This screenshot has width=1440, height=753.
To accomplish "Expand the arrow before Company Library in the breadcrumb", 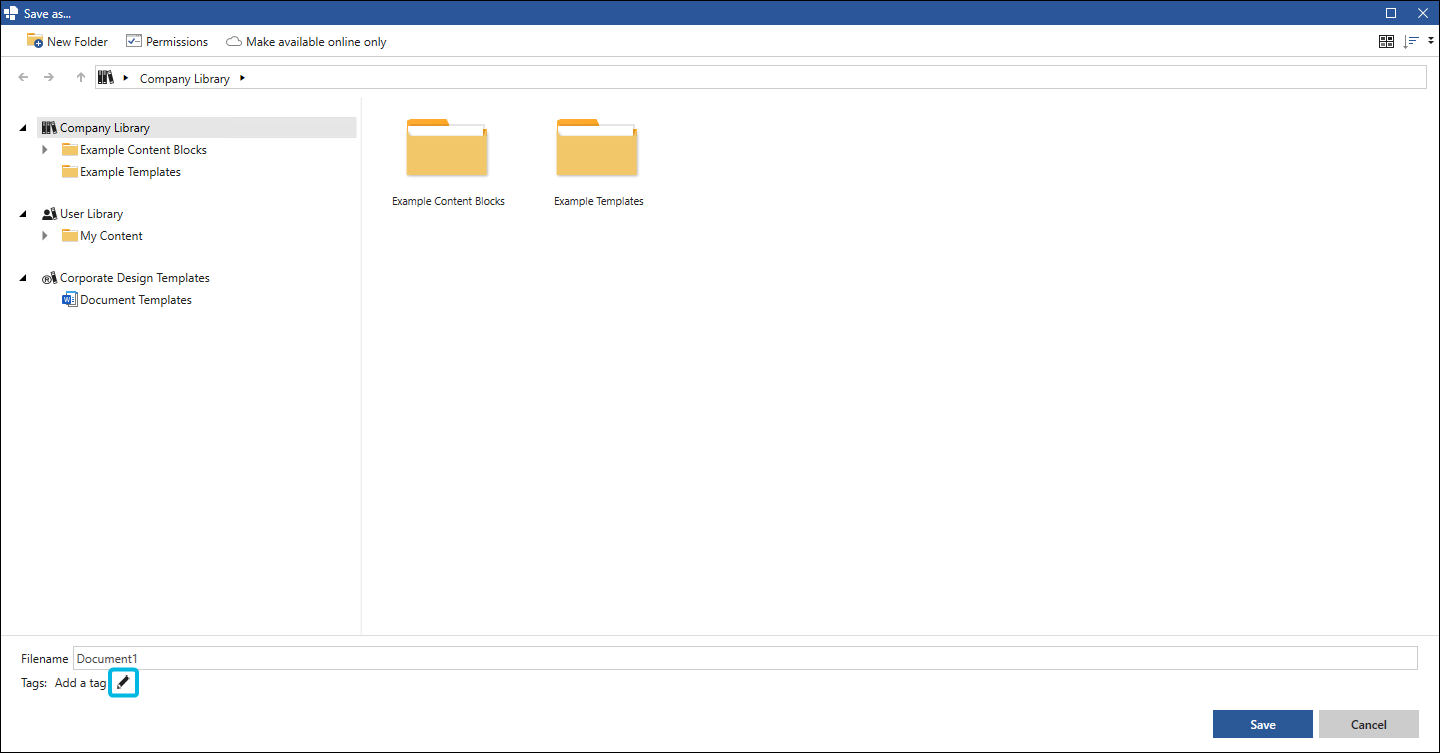I will click(126, 78).
